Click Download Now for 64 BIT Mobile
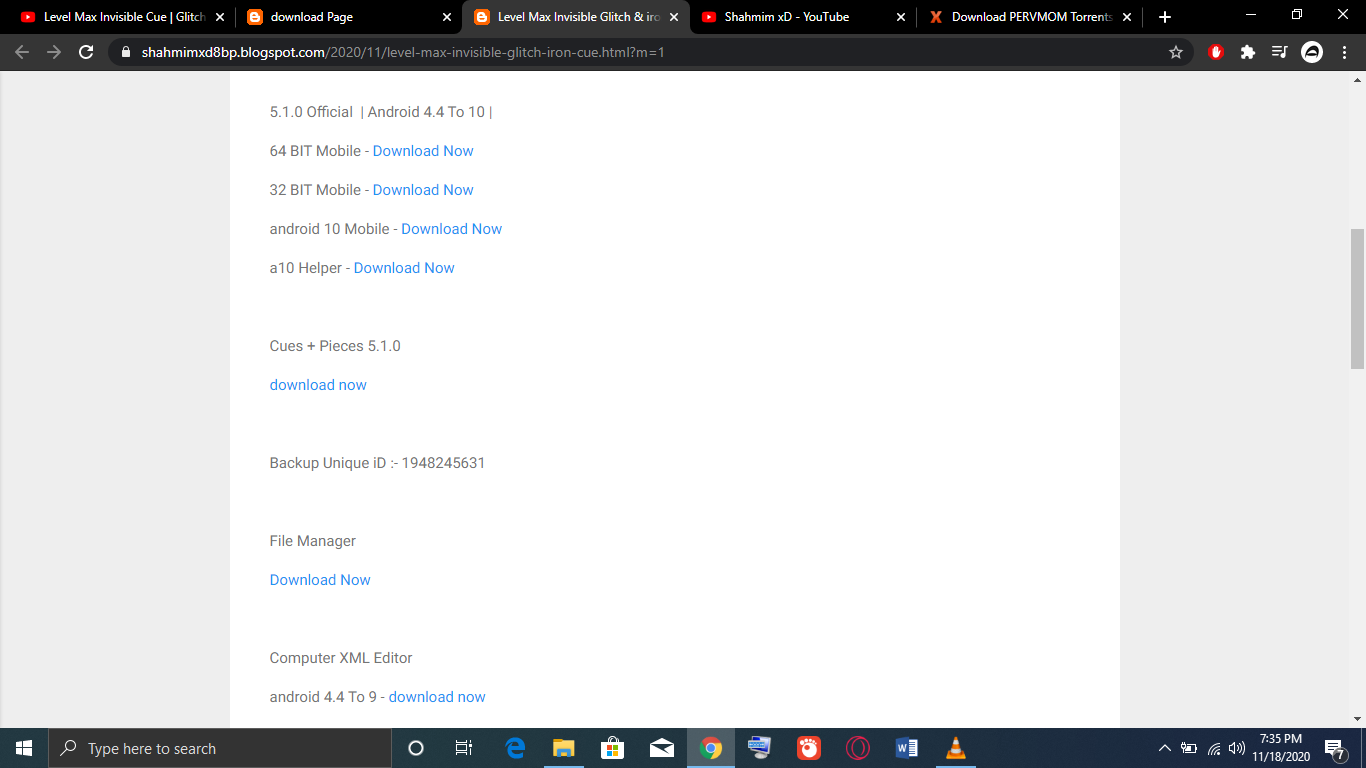The height and width of the screenshot is (768, 1366). tap(423, 151)
